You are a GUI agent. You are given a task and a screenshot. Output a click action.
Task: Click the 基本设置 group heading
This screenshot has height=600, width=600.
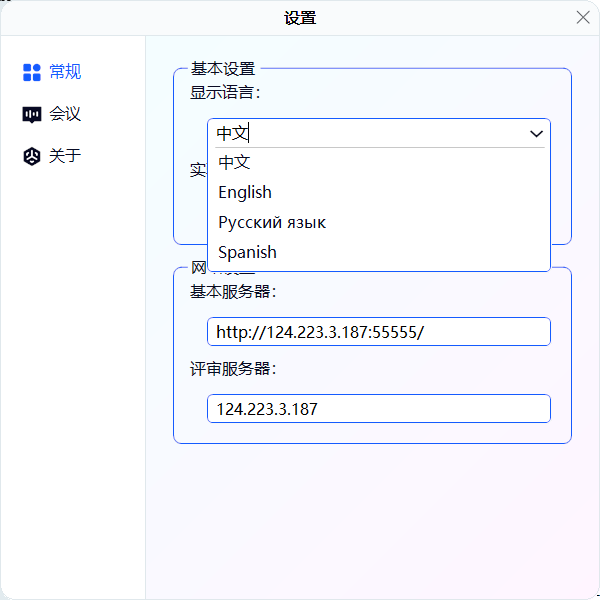[x=222, y=69]
